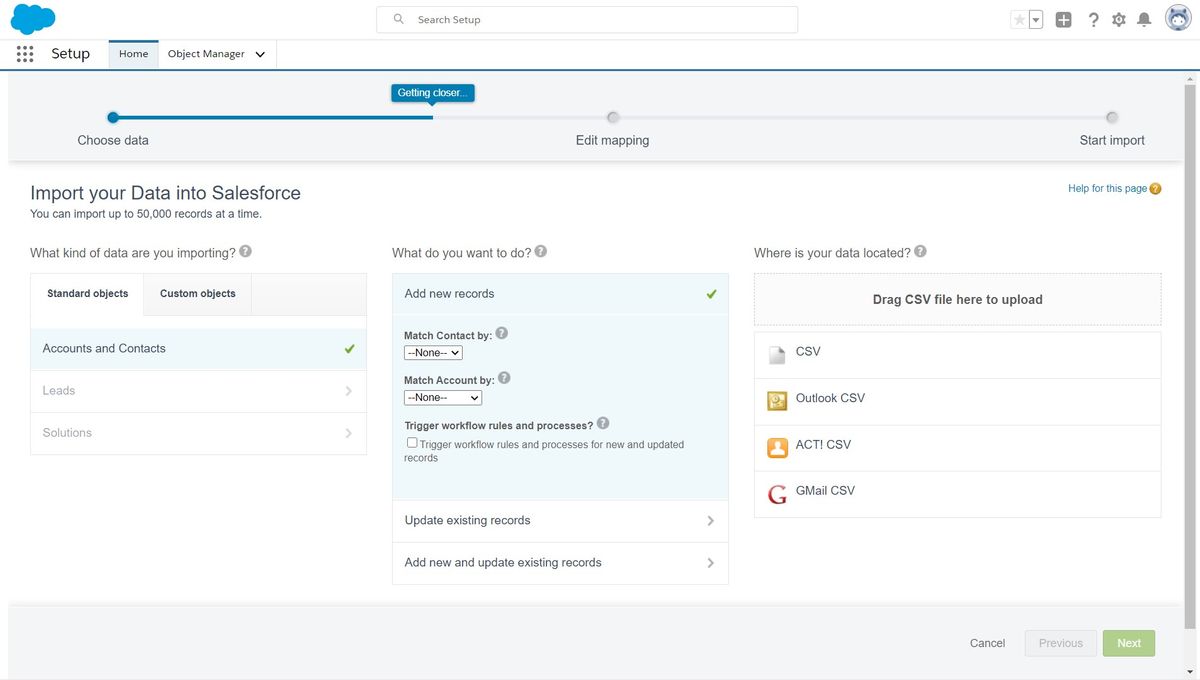
Task: Open the Setup gear icon
Action: [1119, 20]
